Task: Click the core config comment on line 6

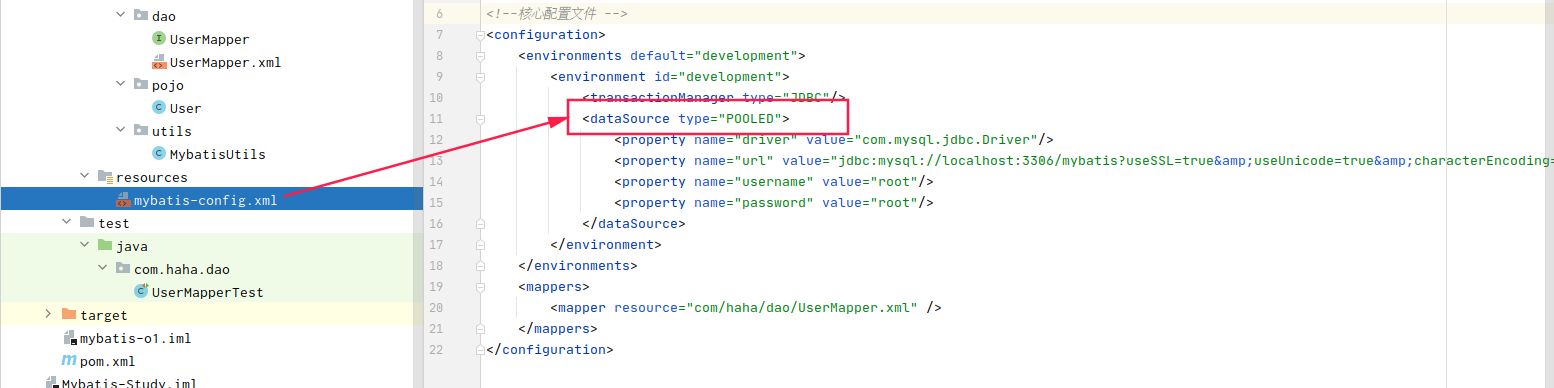Action: pos(556,14)
